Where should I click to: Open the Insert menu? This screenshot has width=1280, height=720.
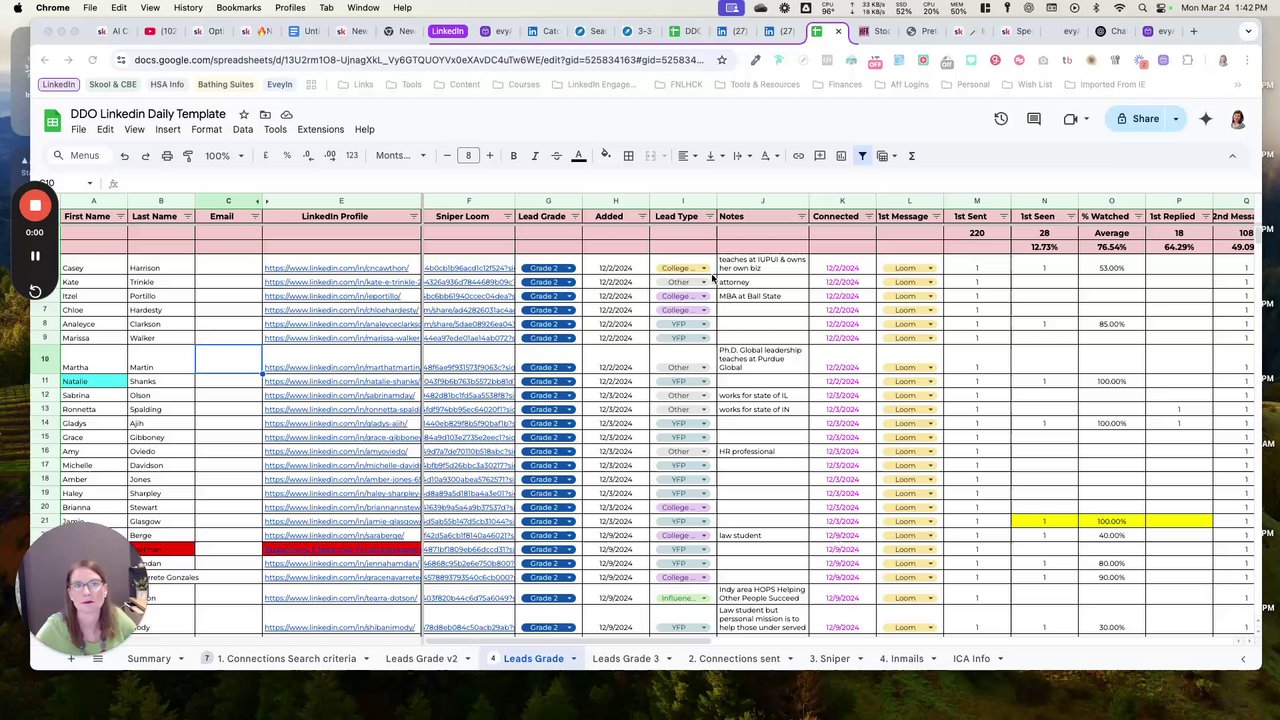[168, 129]
